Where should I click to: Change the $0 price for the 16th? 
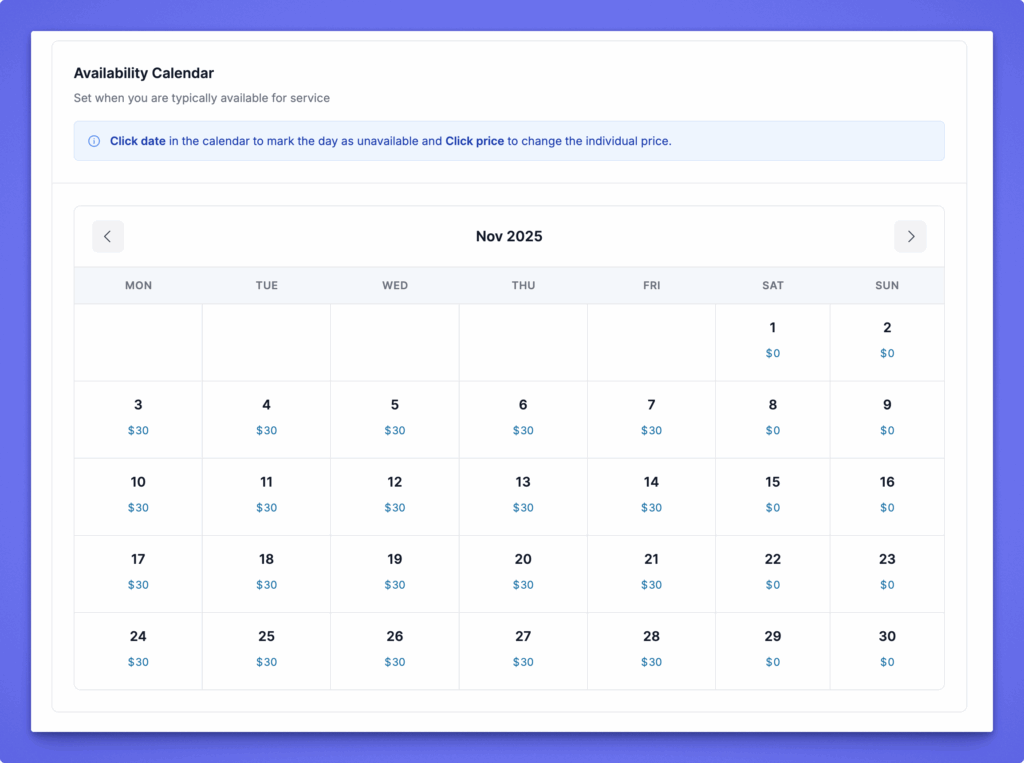click(887, 508)
